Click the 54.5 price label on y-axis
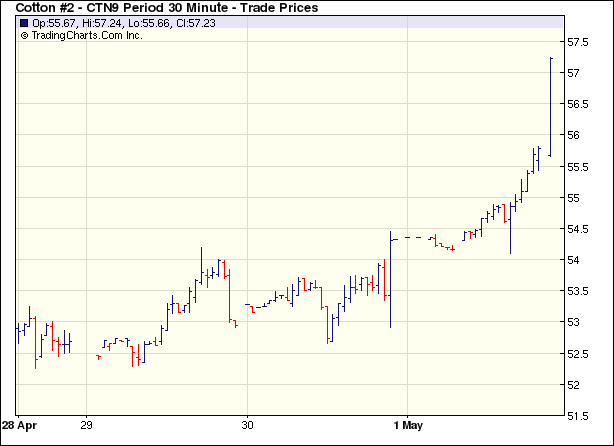The height and width of the screenshot is (446, 614). (x=579, y=229)
